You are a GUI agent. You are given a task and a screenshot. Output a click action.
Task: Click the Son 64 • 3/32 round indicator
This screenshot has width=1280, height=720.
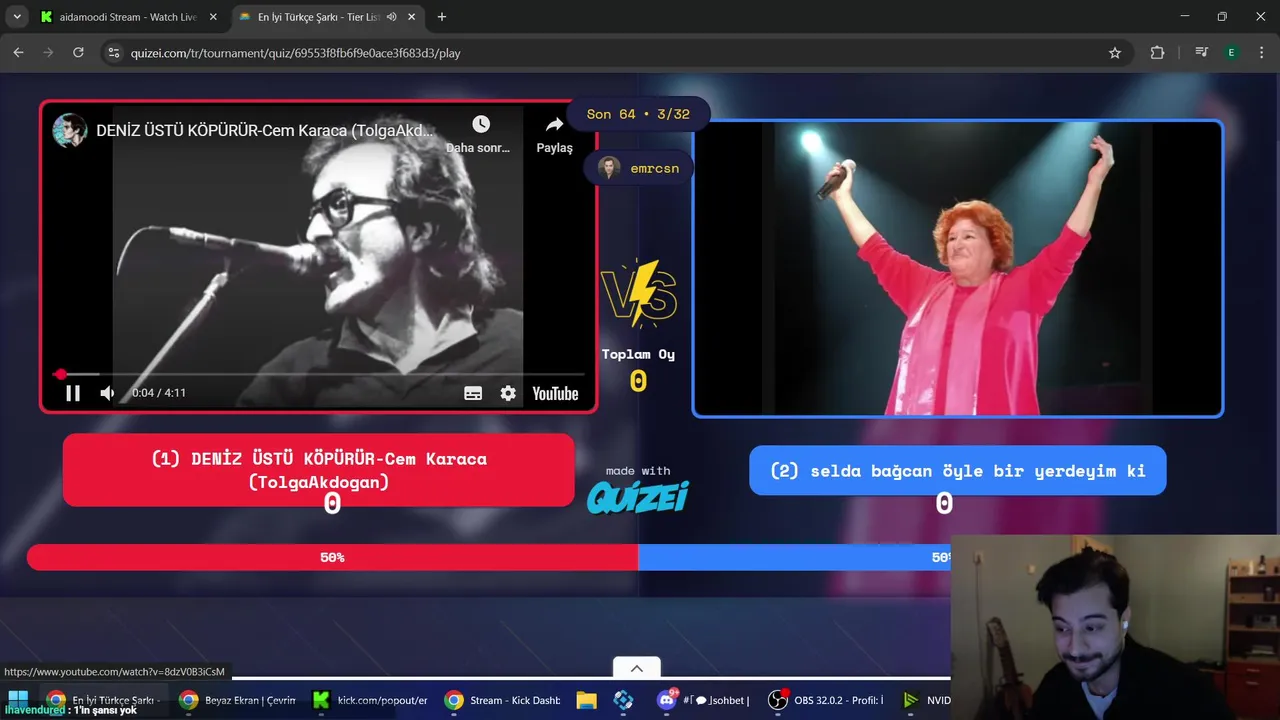pos(638,114)
